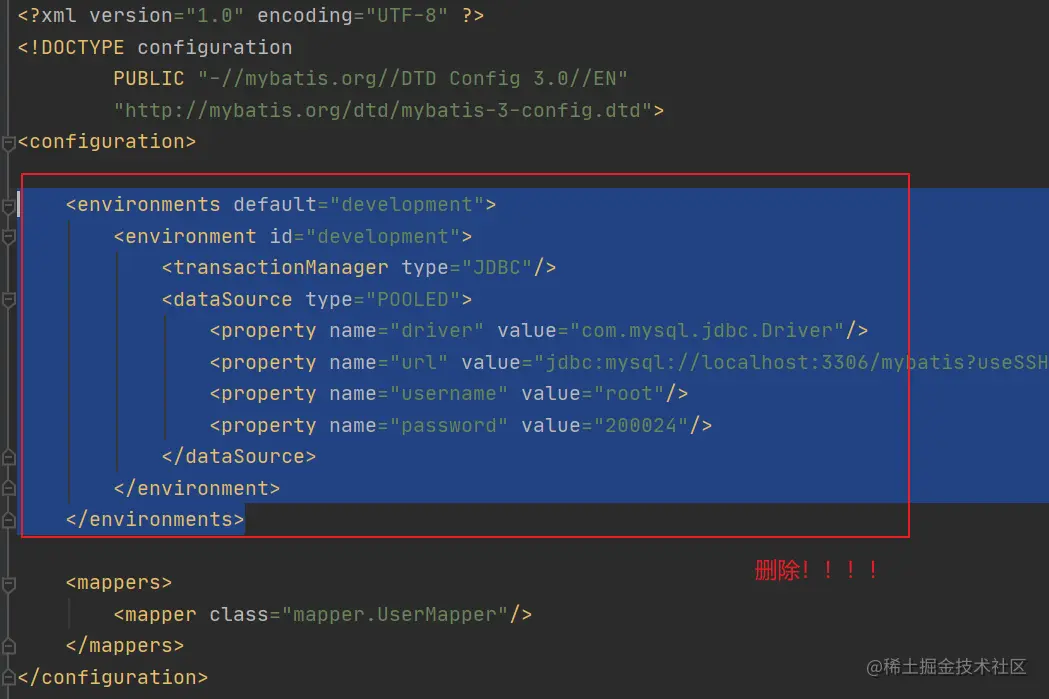1049x699 pixels.
Task: Click fold end marker at </mappers>
Action: pos(9,646)
